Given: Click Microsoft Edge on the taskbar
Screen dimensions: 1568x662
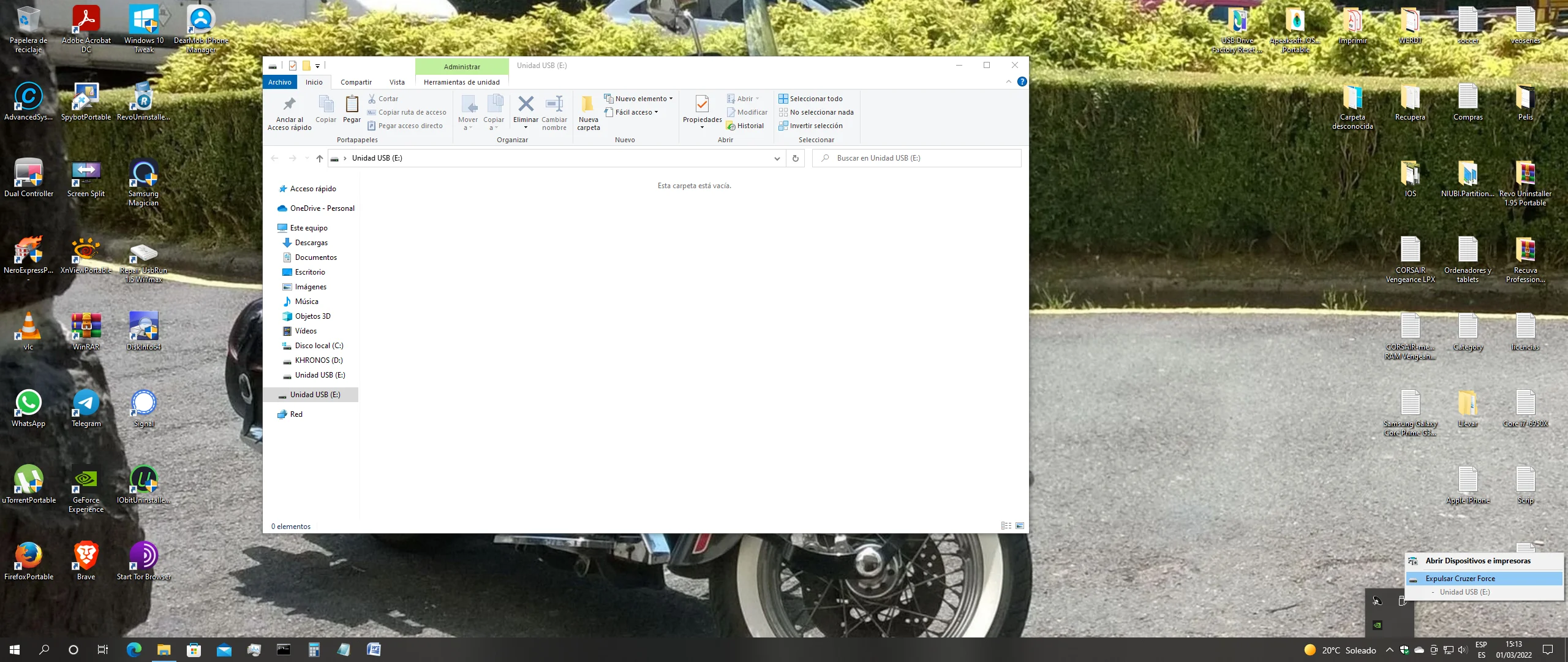Looking at the screenshot, I should (x=134, y=650).
